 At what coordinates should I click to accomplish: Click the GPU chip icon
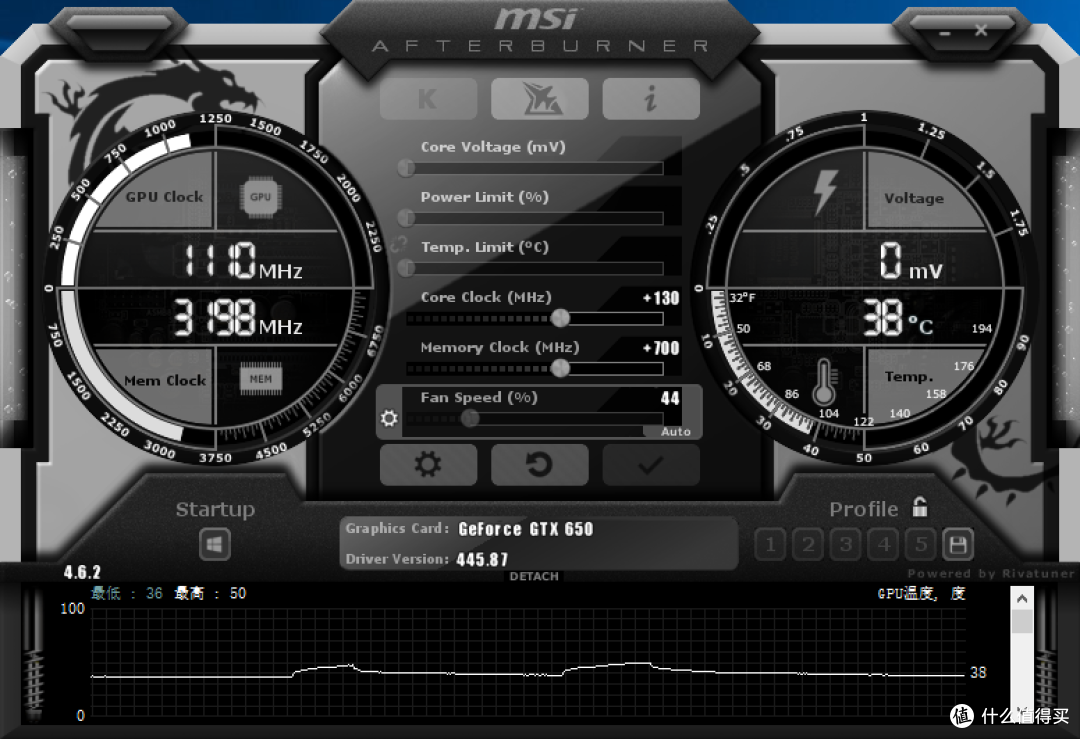260,197
